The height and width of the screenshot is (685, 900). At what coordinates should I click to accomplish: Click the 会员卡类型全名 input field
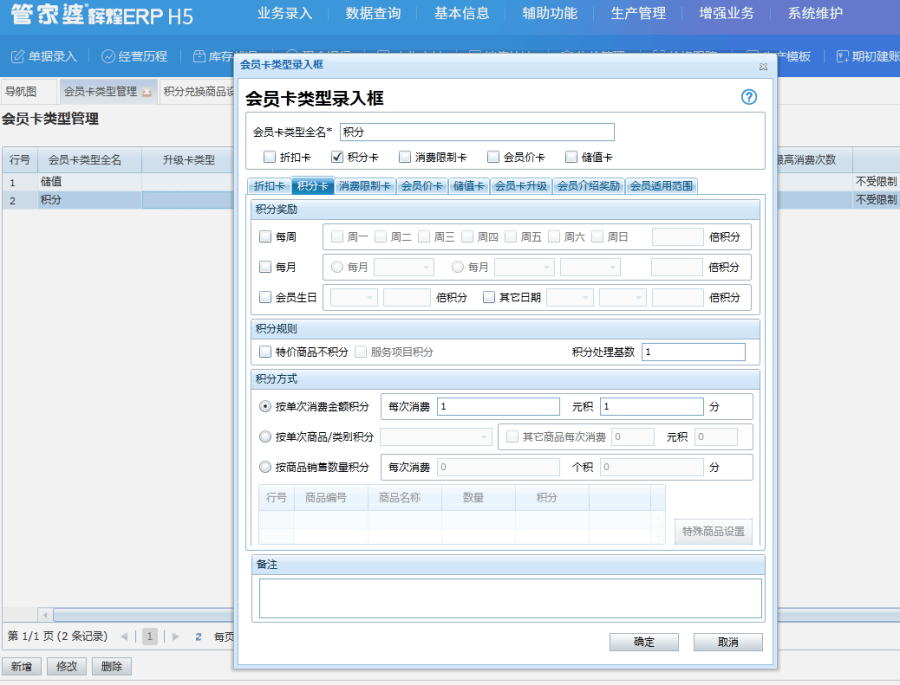(478, 131)
